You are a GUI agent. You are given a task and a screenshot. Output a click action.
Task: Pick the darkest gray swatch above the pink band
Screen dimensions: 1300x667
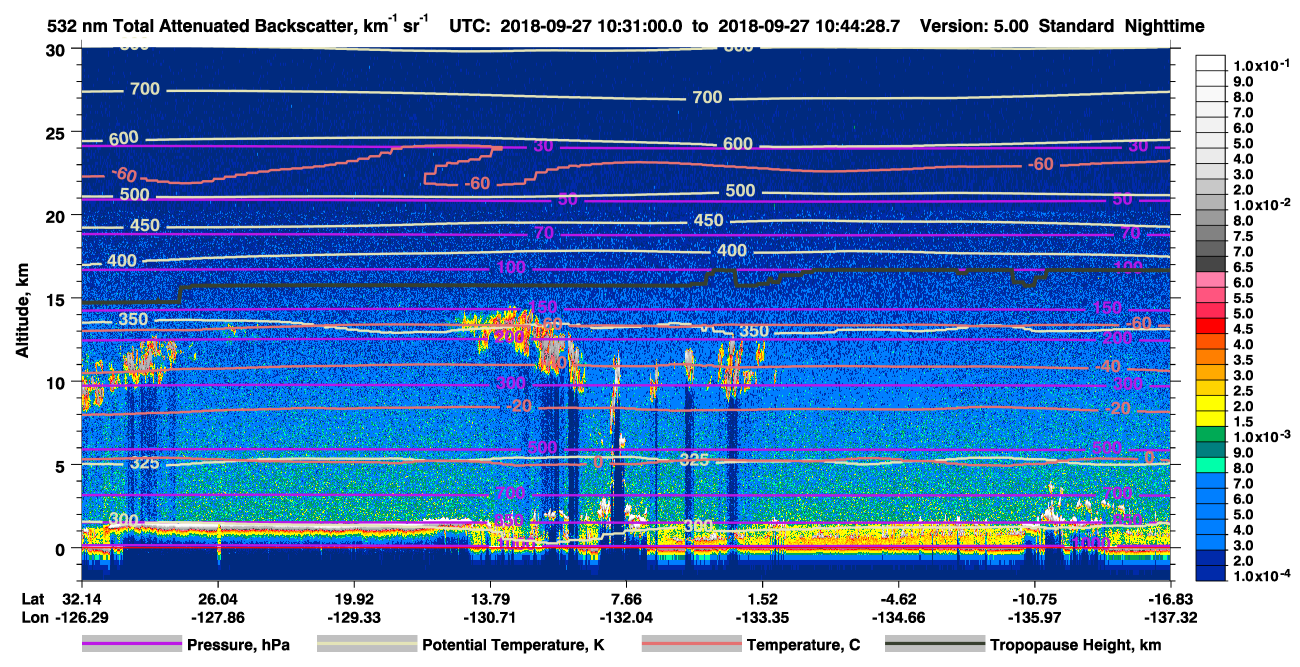coord(1210,264)
